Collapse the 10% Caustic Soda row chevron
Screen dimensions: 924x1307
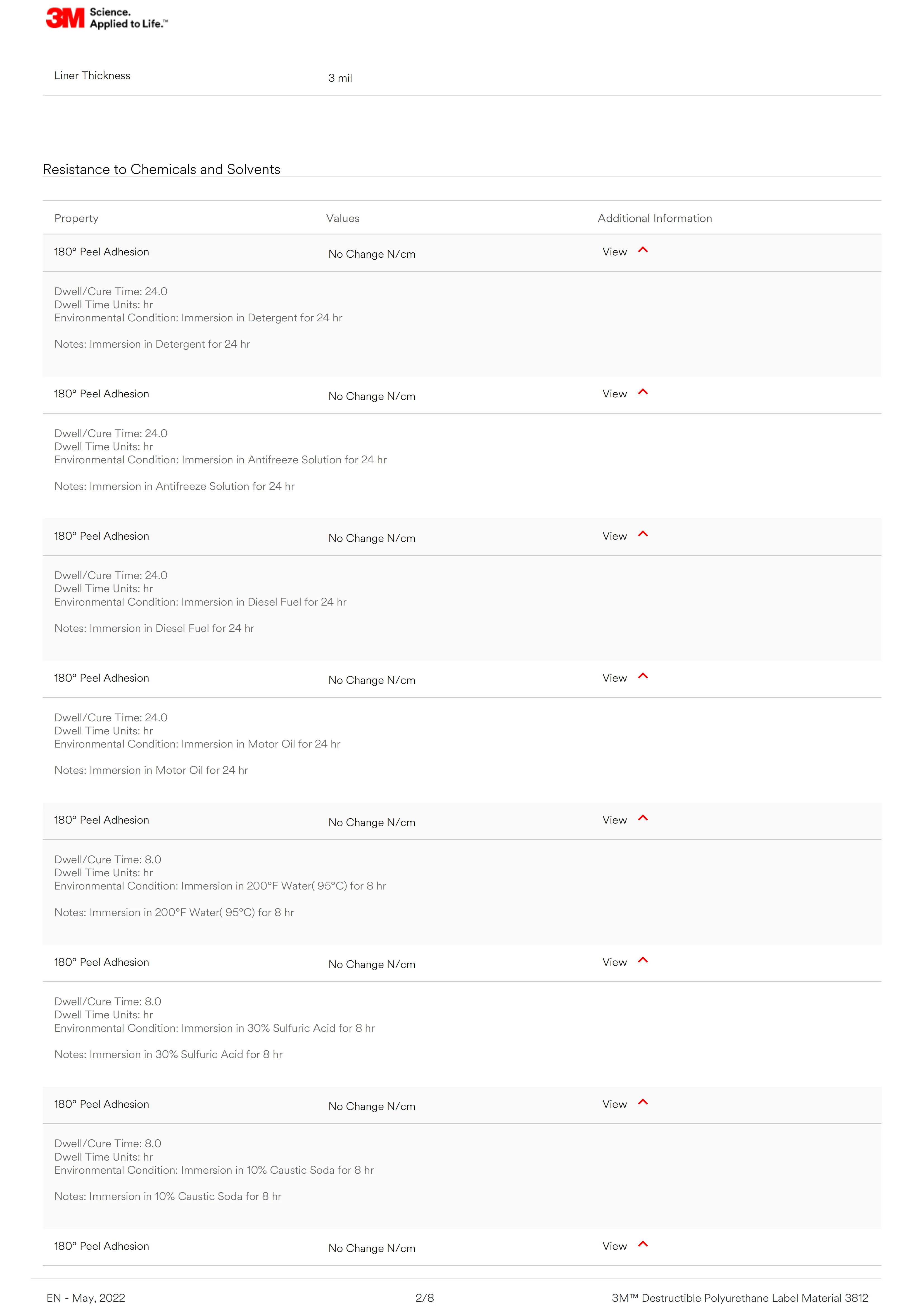(643, 1102)
